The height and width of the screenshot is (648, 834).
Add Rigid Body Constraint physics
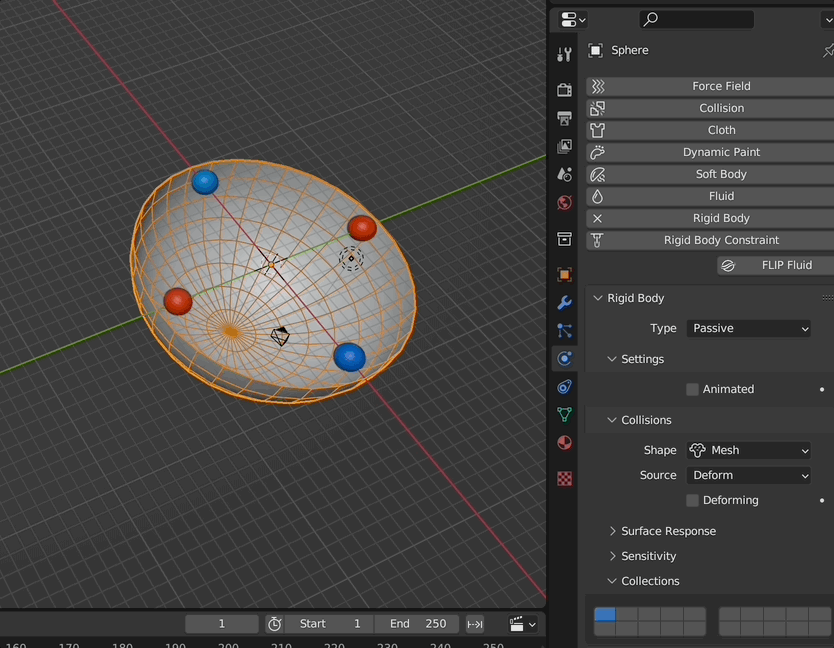[x=710, y=240]
